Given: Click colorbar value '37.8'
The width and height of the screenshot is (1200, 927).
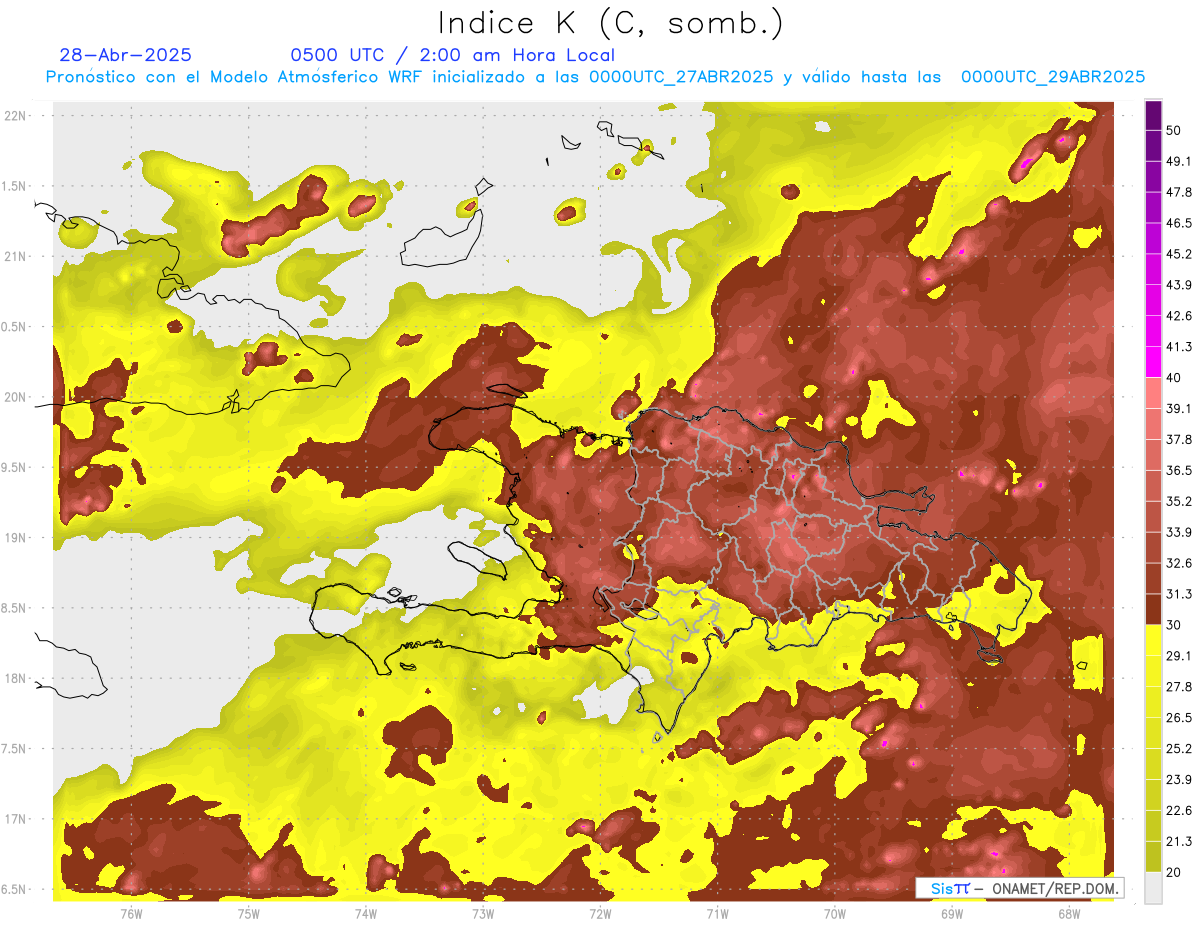Looking at the screenshot, I should pos(1179,440).
